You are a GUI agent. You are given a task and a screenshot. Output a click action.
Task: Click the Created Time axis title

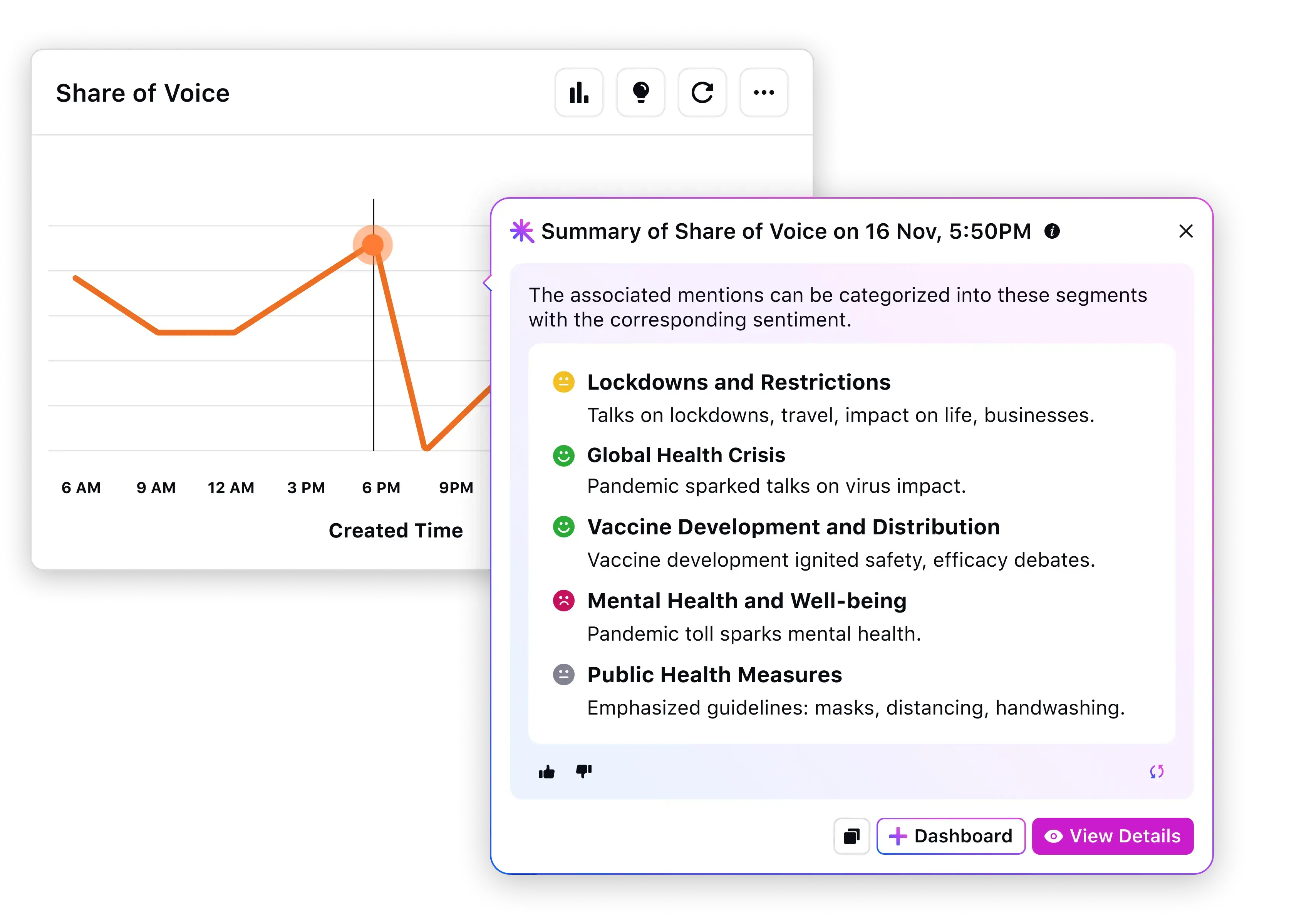tap(396, 530)
